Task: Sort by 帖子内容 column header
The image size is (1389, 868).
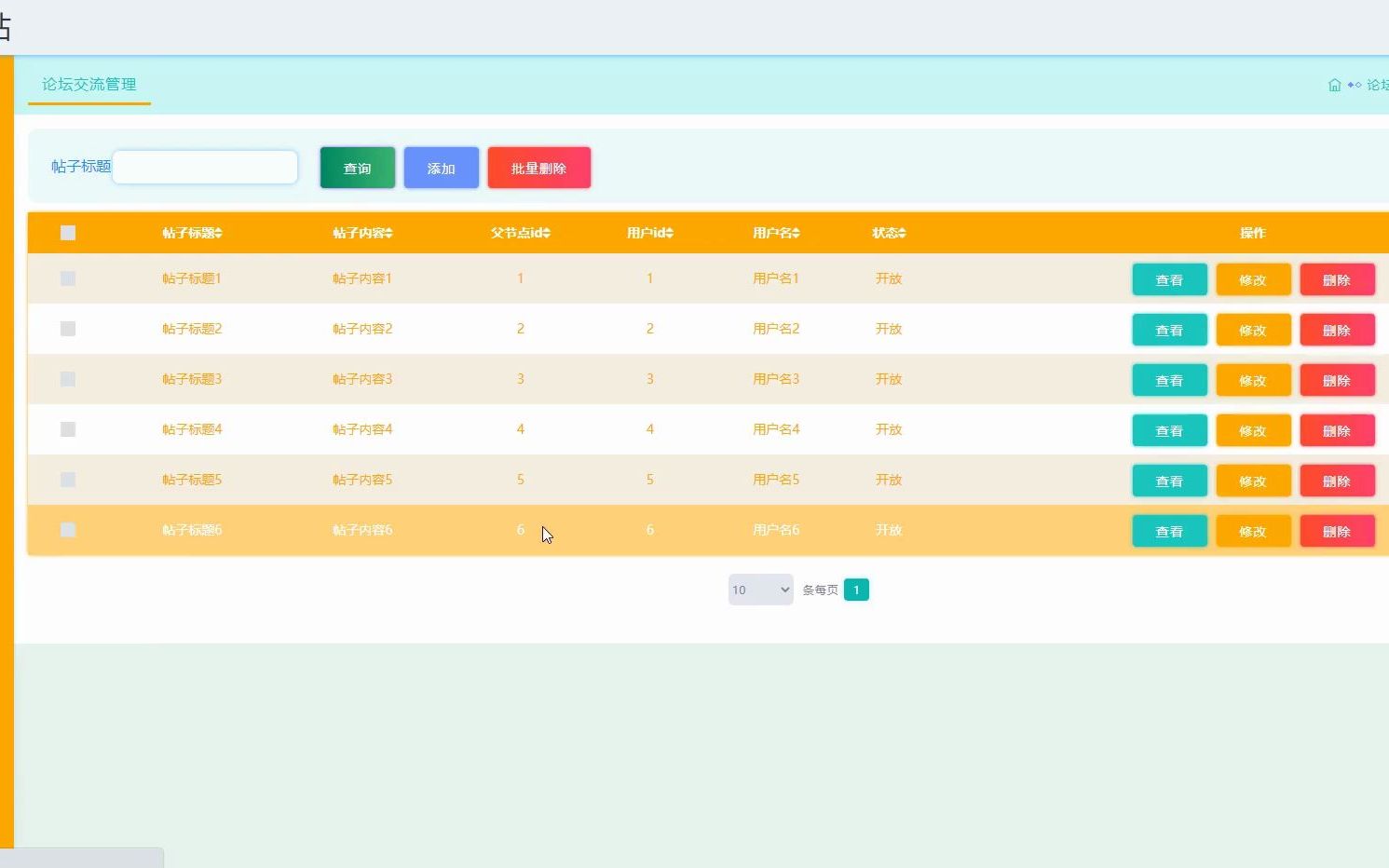Action: tap(363, 233)
